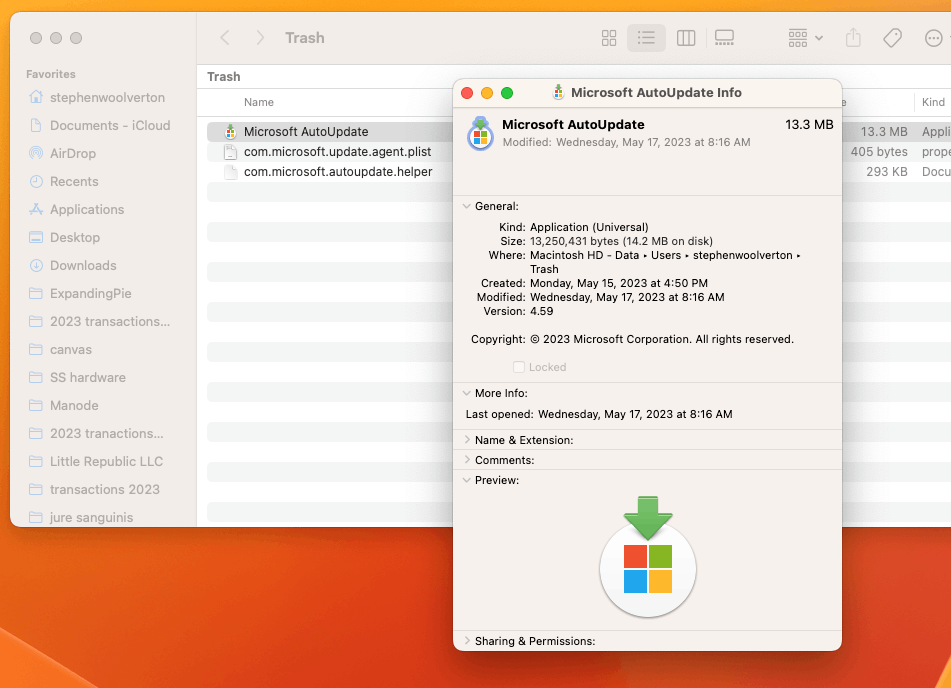951x688 pixels.
Task: Expand Name & Extension section
Action: click(x=467, y=440)
